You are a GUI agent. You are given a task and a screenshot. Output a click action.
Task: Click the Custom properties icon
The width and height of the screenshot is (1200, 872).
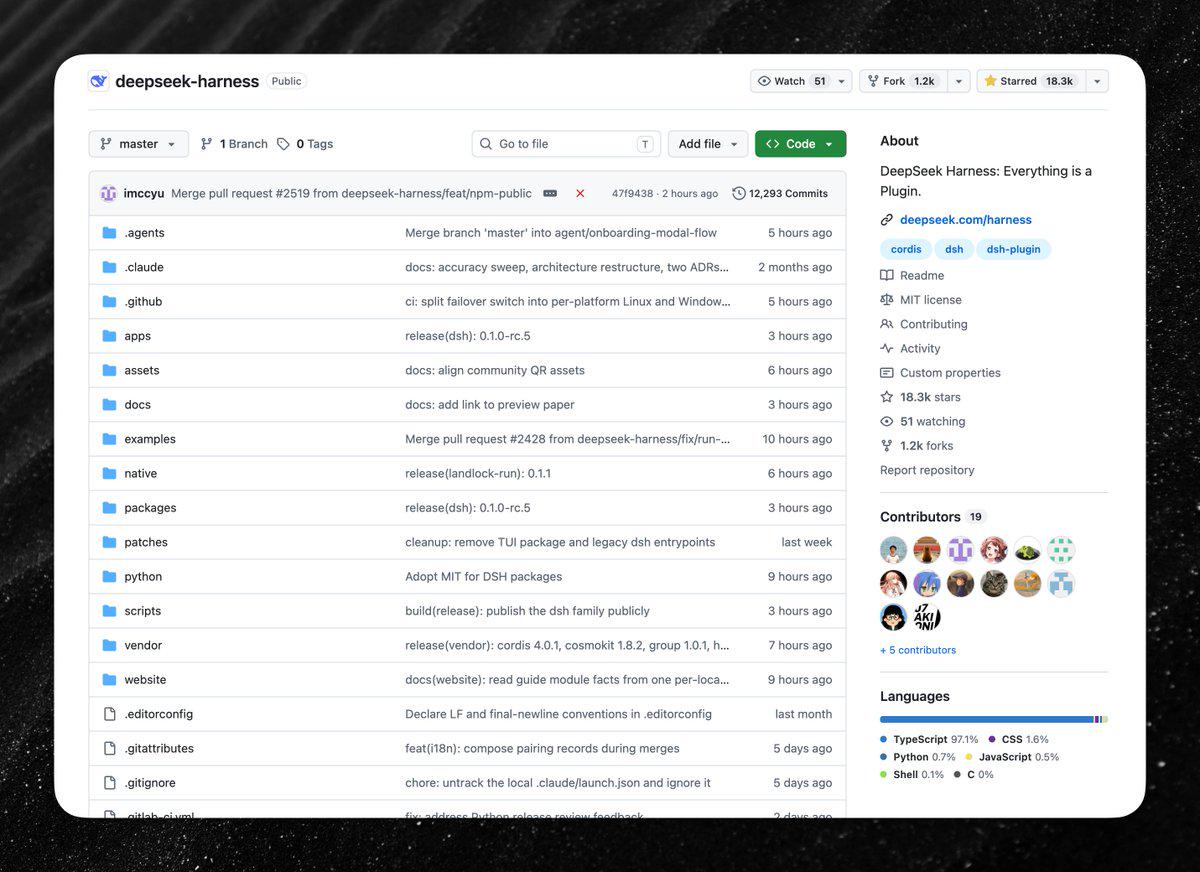[x=886, y=373]
